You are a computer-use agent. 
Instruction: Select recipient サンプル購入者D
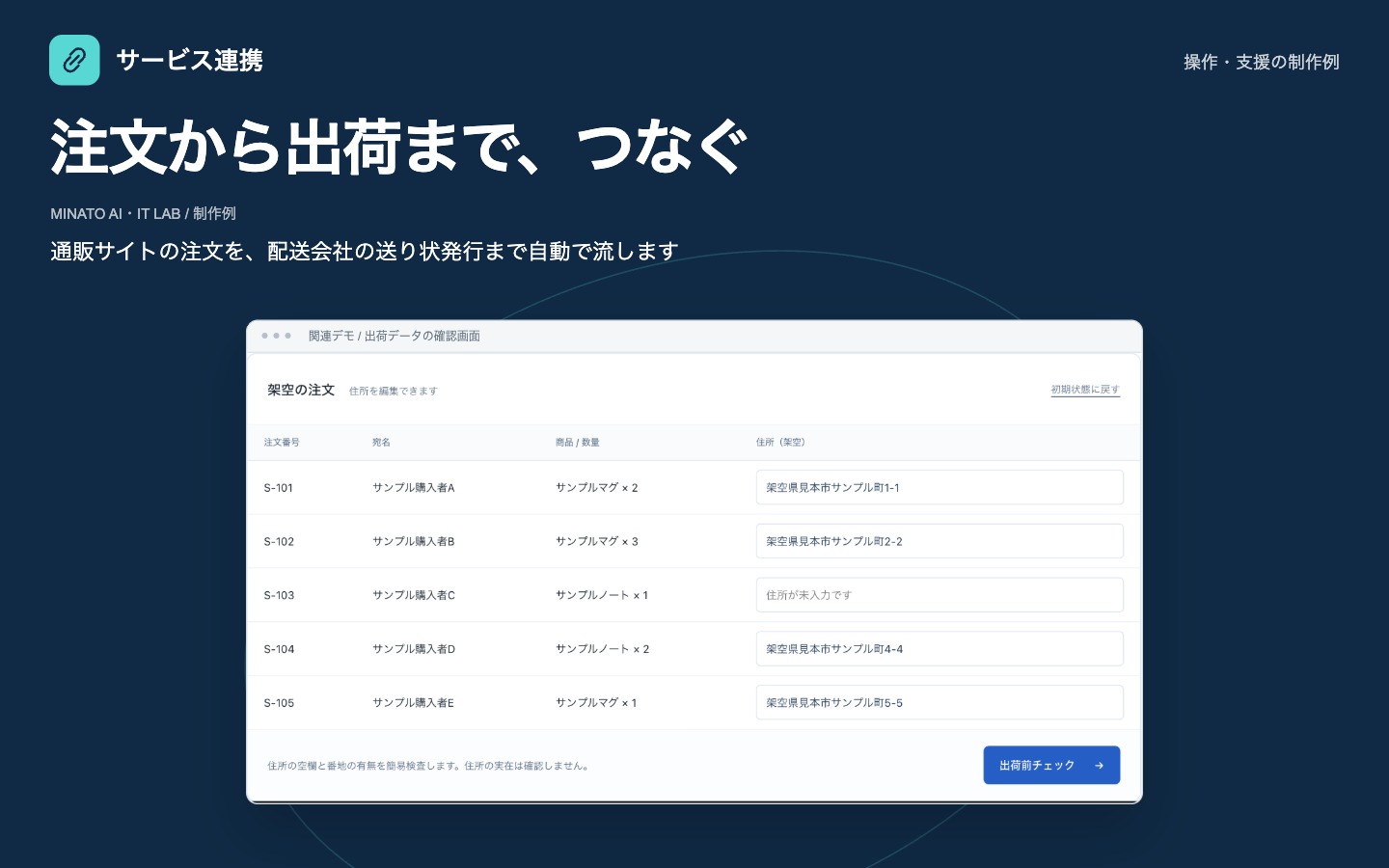pos(414,650)
